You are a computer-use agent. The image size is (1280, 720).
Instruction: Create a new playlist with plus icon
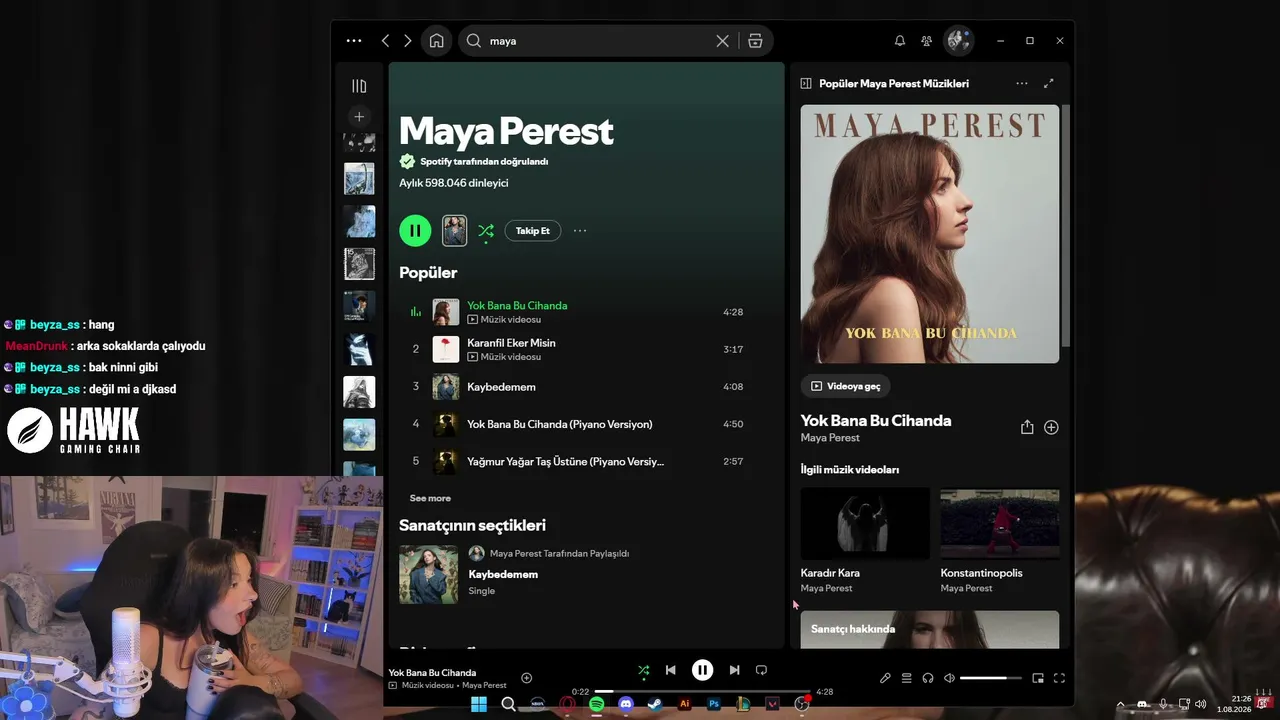359,116
